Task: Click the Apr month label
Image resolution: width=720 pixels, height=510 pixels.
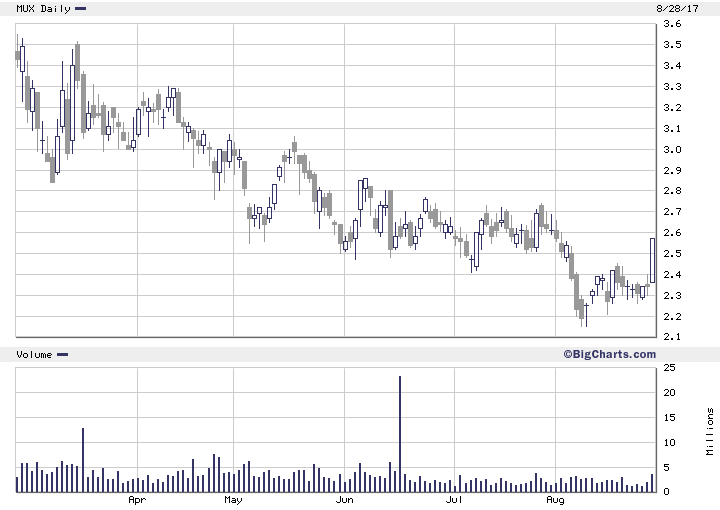Action: pos(137,500)
